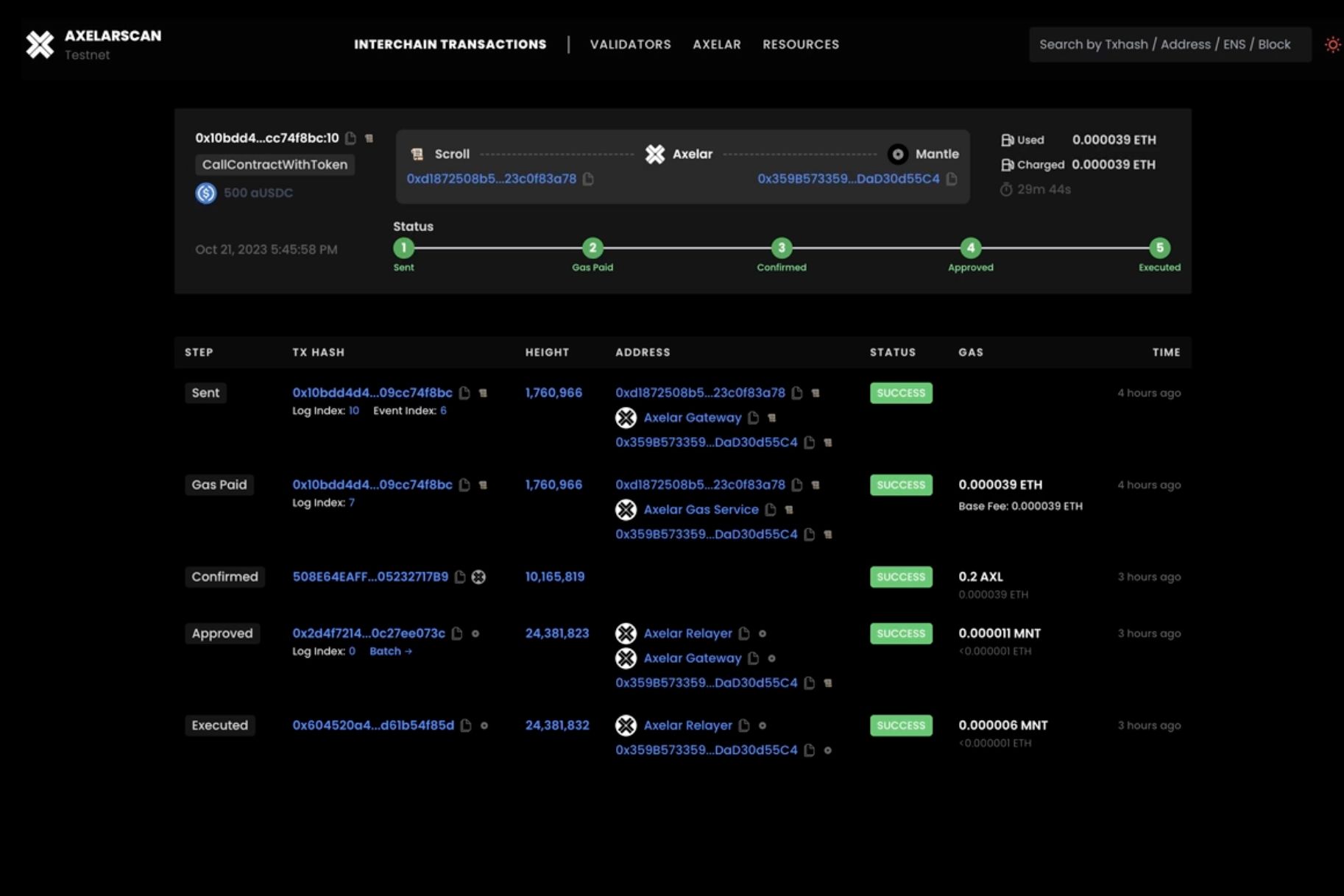Click the CallContractWithToken badge

tap(275, 165)
